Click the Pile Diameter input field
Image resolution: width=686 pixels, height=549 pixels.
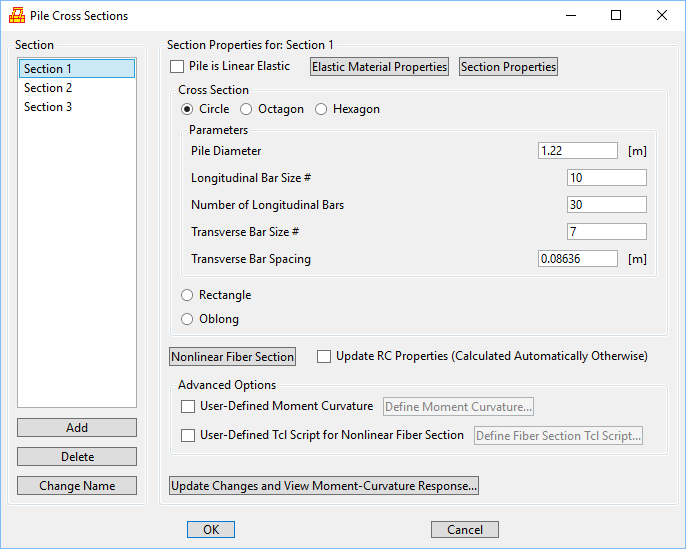(x=577, y=151)
